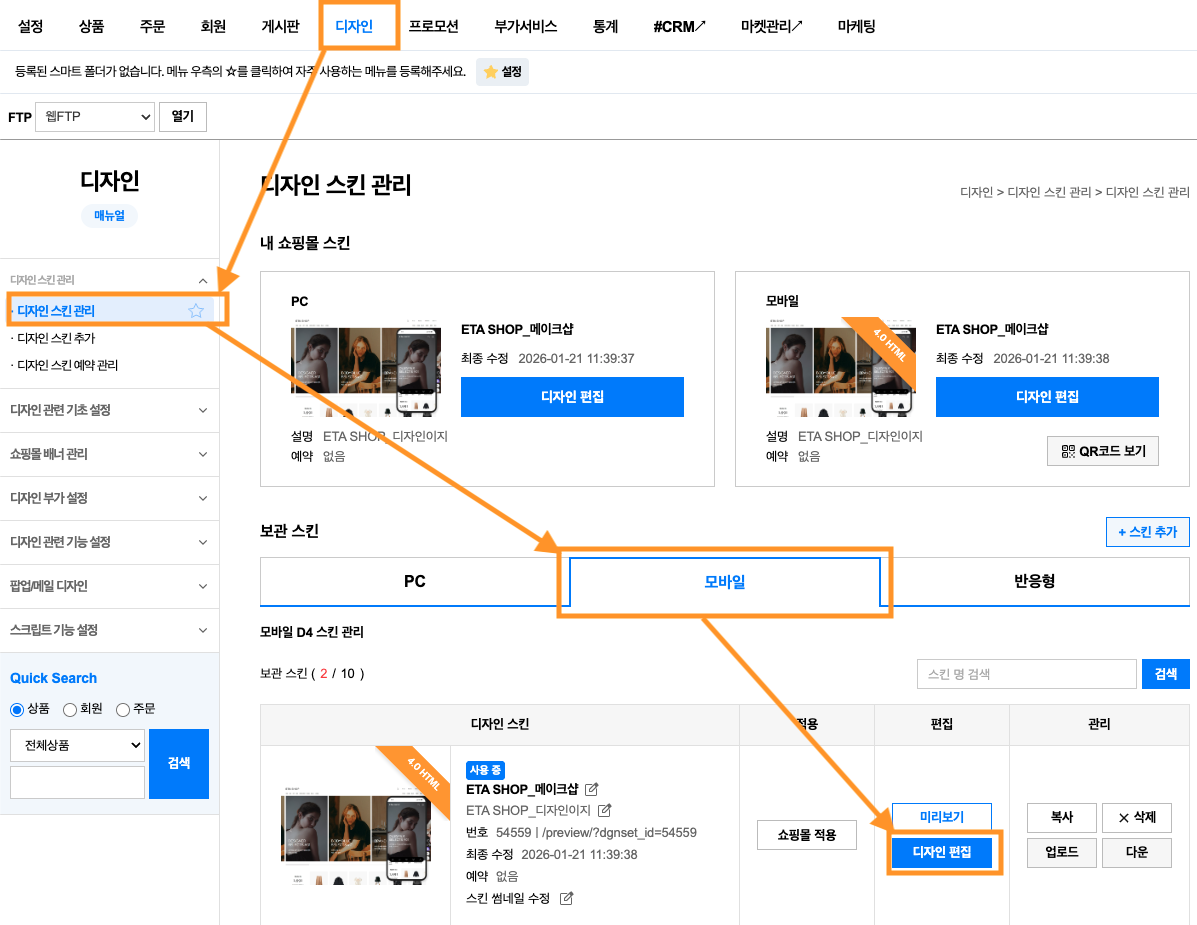Open the QR코드 보기 button with QR icon
This screenshot has height=925, width=1197.
[1102, 451]
